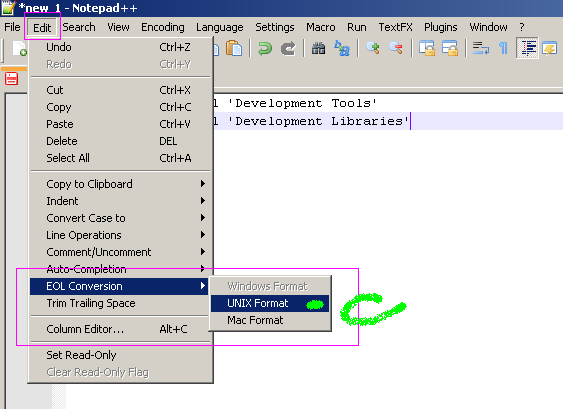Screen dimensions: 563x409
Task: Click the User Defined Language toolbar icon
Action: point(550,48)
